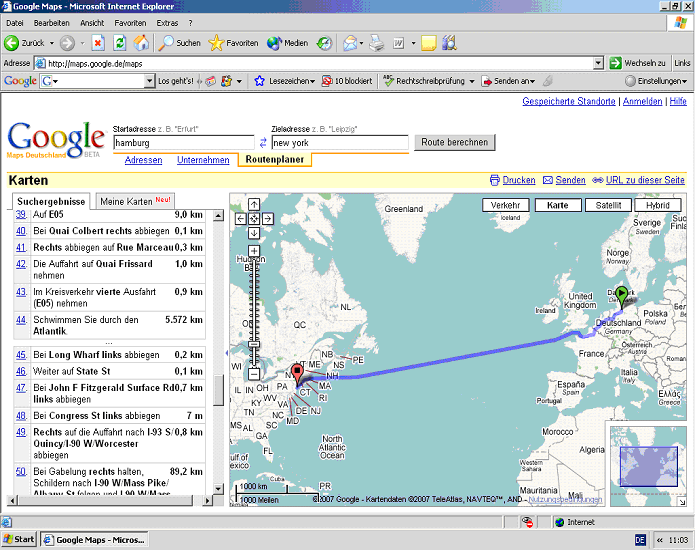Viewport: 695px width, 551px height.
Task: Click the Google toolbar bookmark star icon
Action: 259,81
